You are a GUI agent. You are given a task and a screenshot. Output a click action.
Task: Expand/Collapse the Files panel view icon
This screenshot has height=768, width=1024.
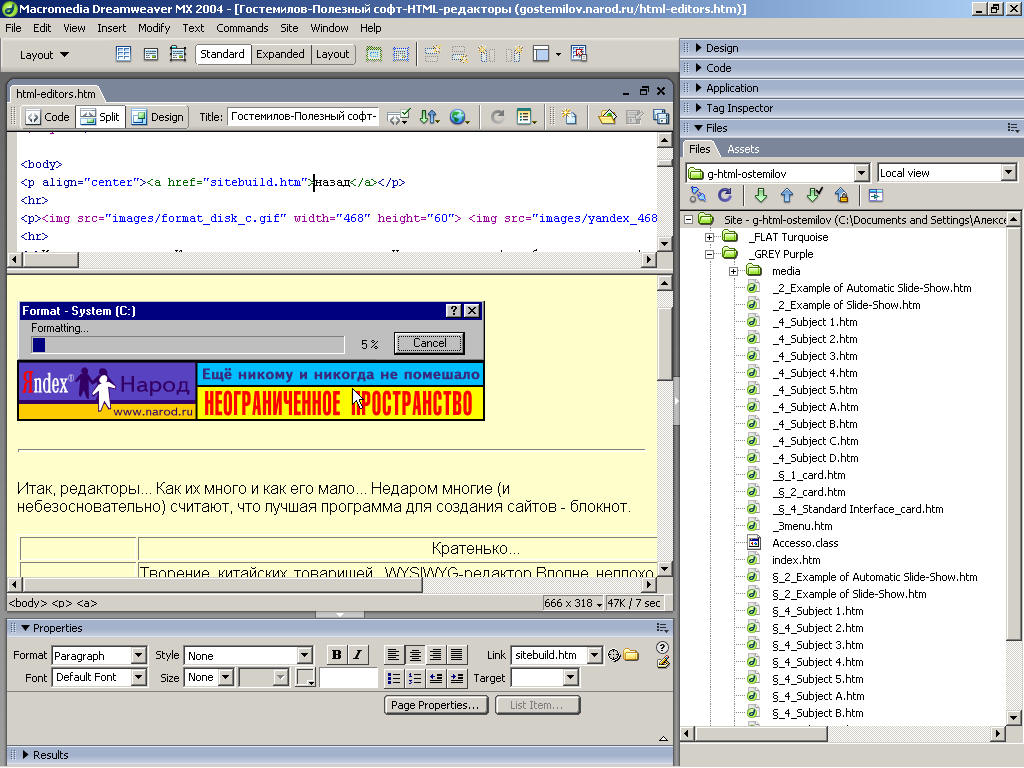coord(876,195)
